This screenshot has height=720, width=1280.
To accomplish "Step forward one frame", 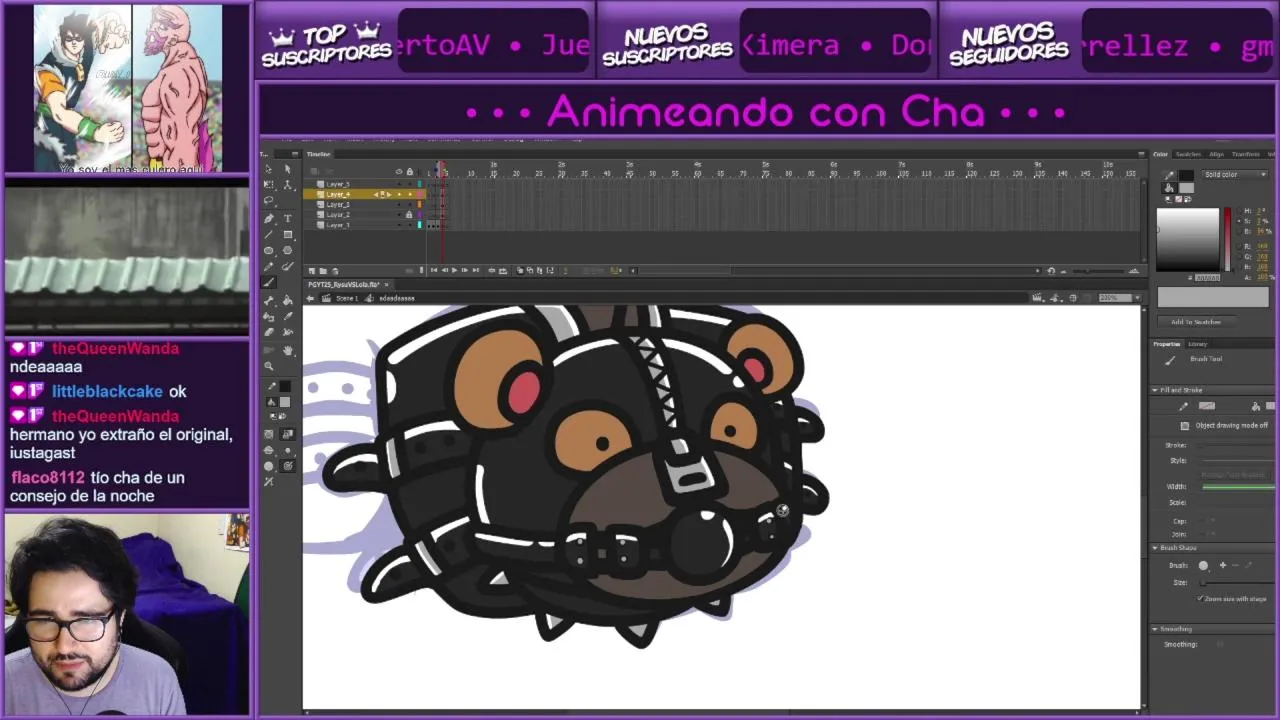I will click(465, 270).
